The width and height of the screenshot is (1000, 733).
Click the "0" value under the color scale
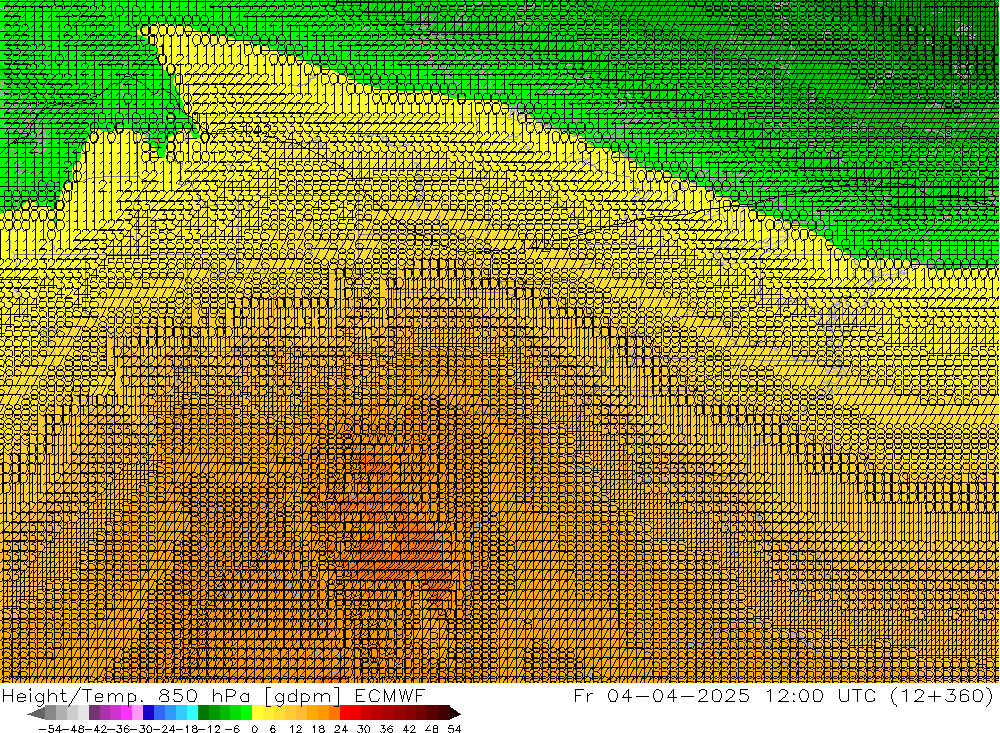[x=254, y=729]
